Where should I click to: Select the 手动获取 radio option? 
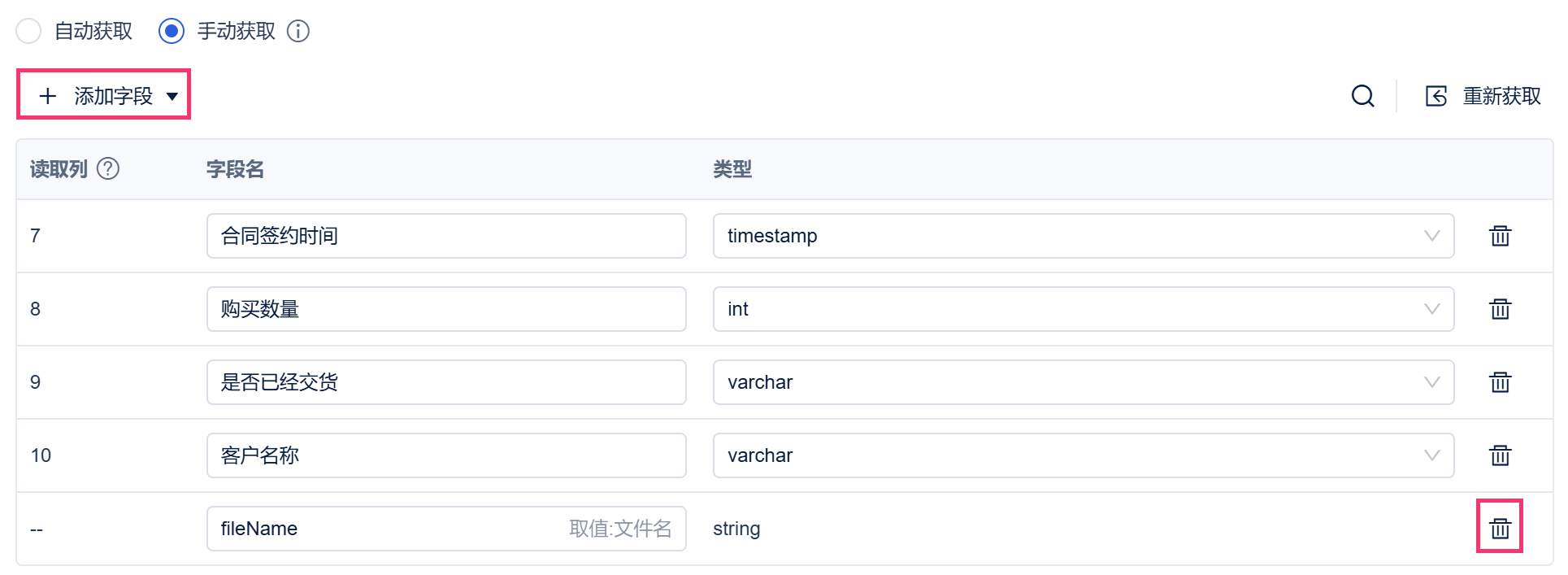(x=172, y=31)
